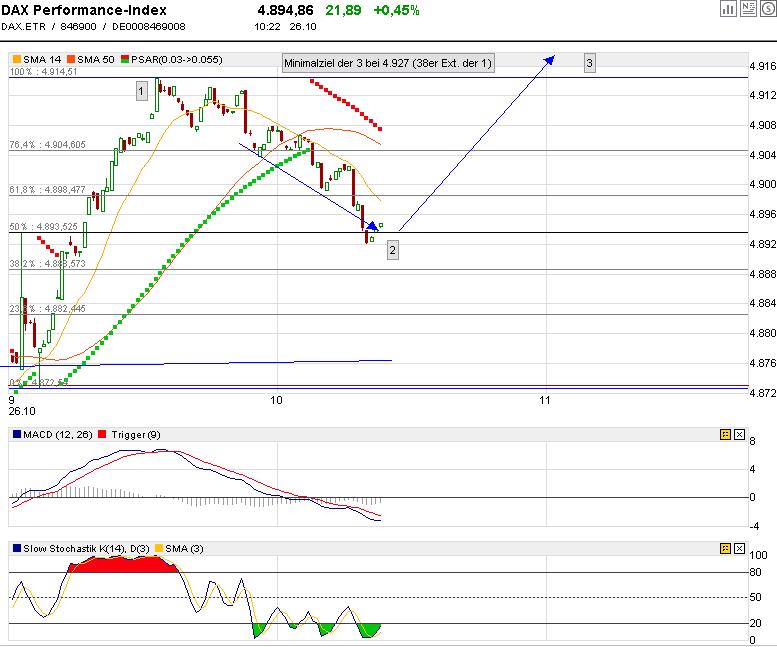Click the 76,4% : 4.904,605 Fibonacci label

[48, 145]
